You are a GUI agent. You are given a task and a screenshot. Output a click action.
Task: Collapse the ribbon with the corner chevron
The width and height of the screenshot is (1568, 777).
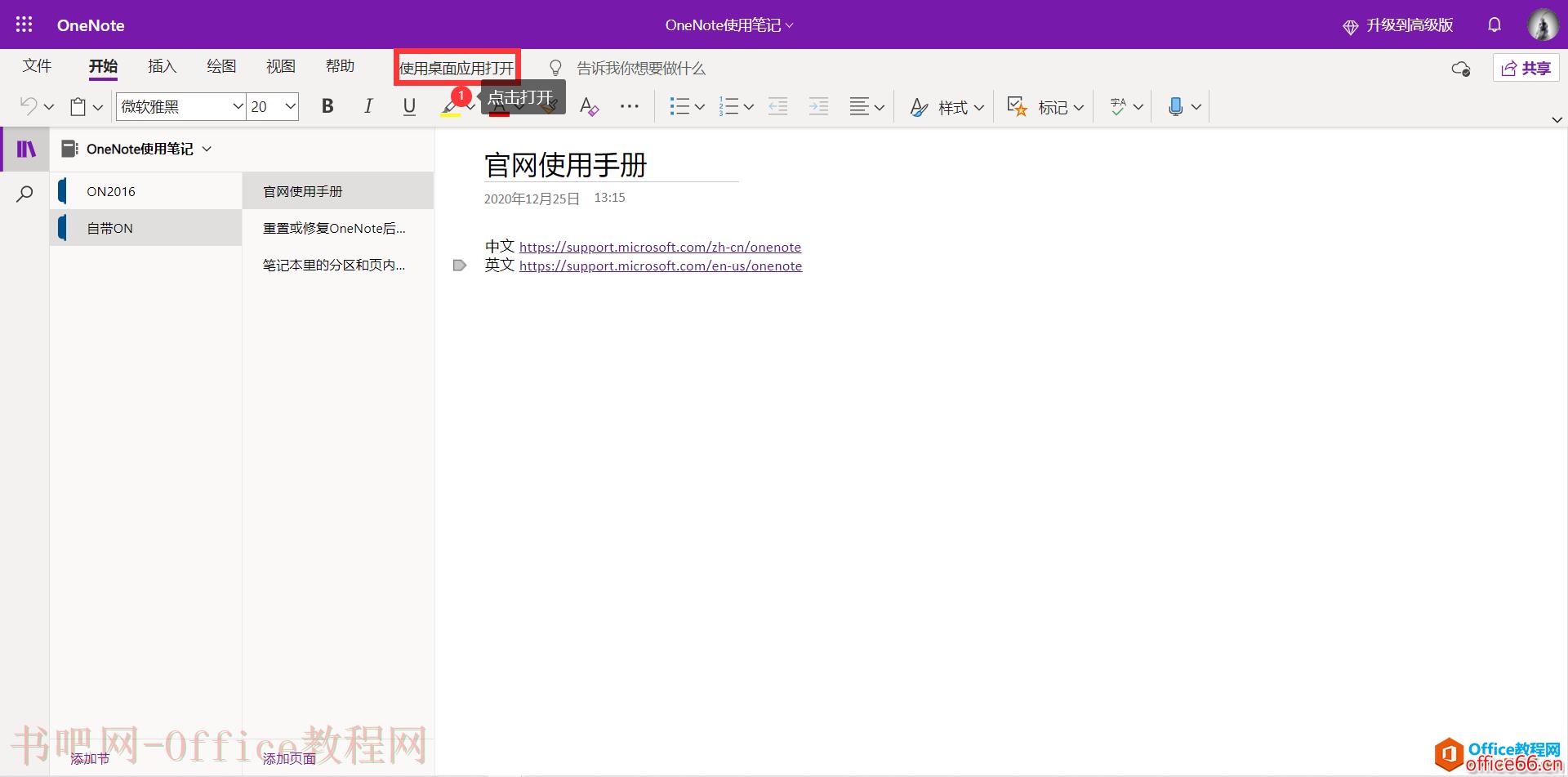[1557, 120]
